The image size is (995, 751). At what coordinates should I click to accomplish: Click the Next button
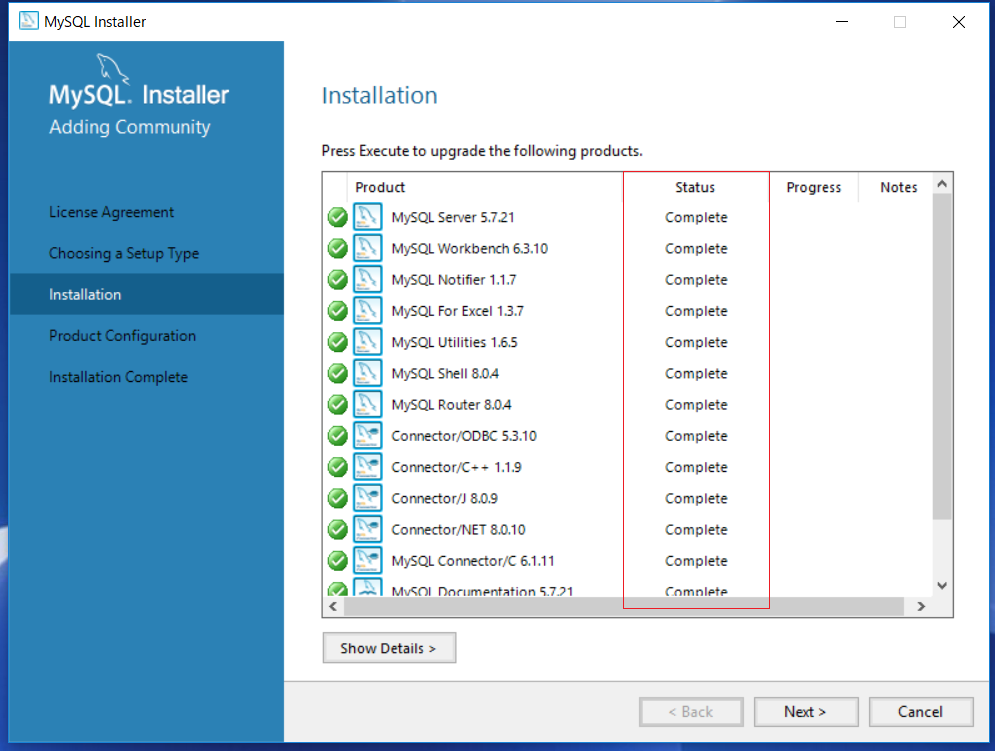tap(806, 711)
